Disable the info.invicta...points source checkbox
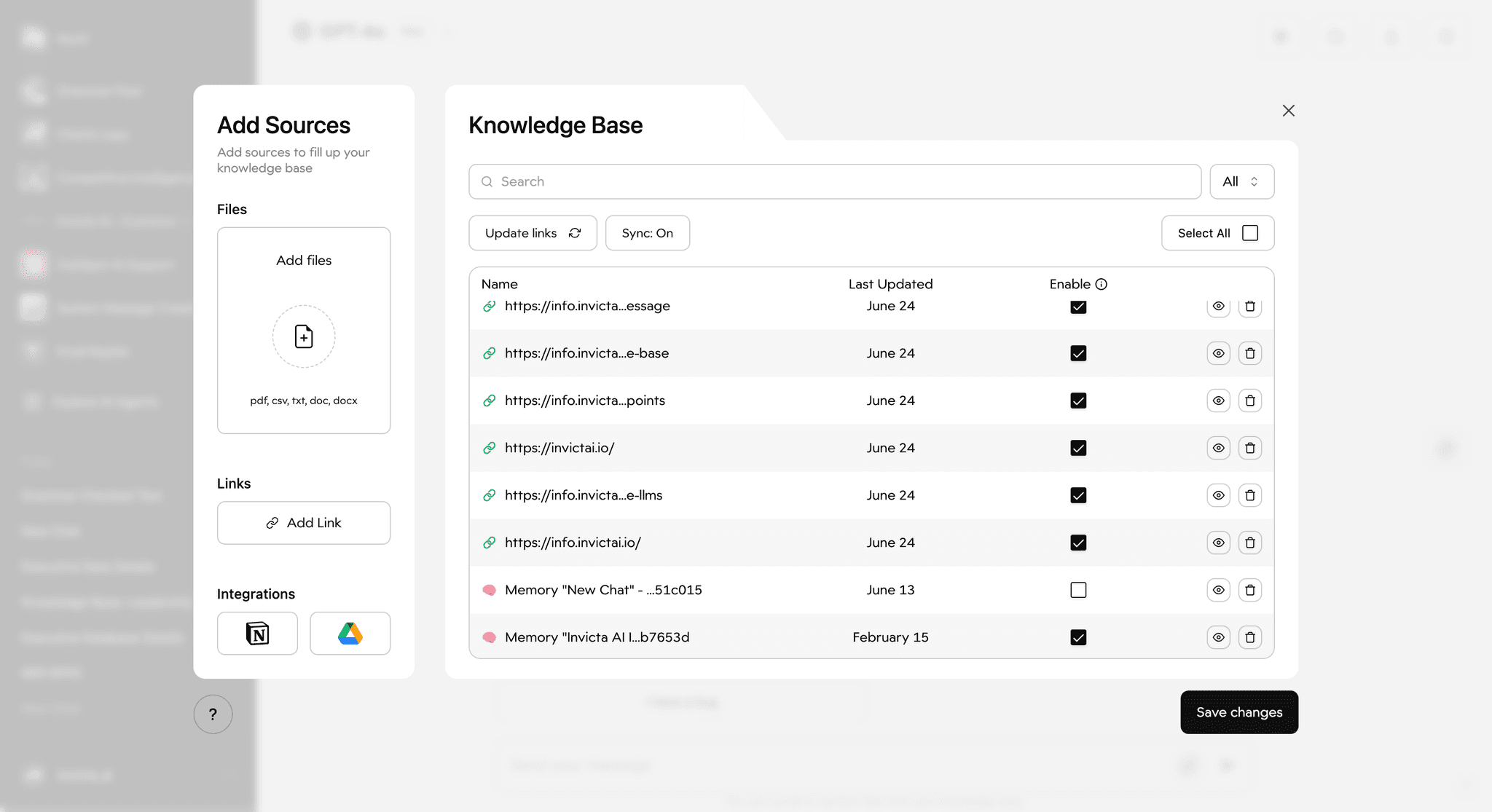 [x=1078, y=401]
